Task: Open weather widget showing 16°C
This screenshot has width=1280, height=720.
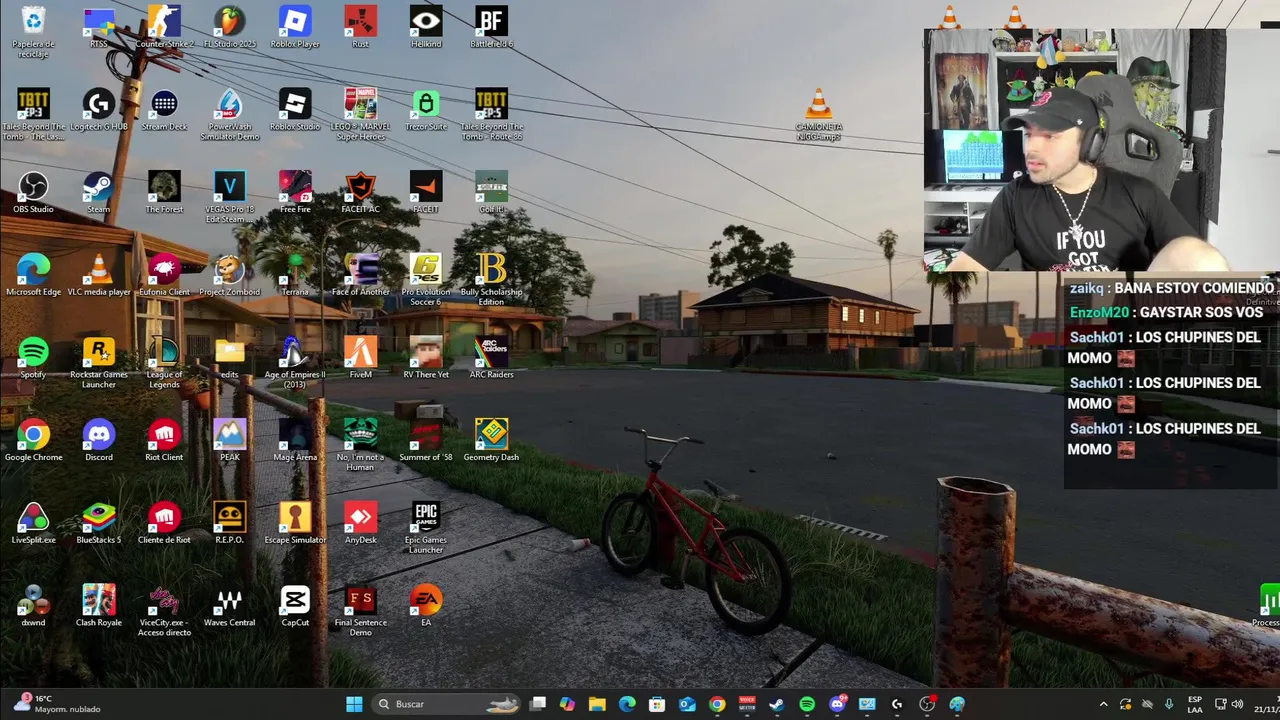Action: 57,704
